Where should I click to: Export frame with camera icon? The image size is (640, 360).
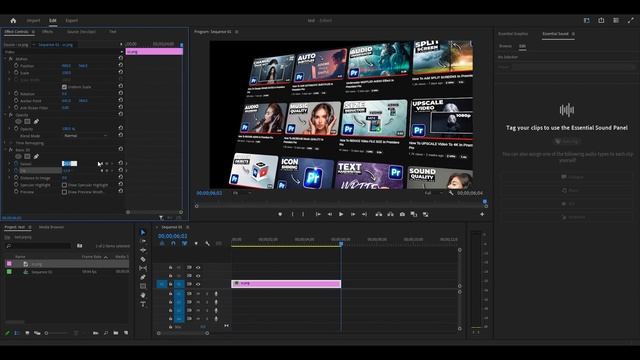click(x=402, y=214)
